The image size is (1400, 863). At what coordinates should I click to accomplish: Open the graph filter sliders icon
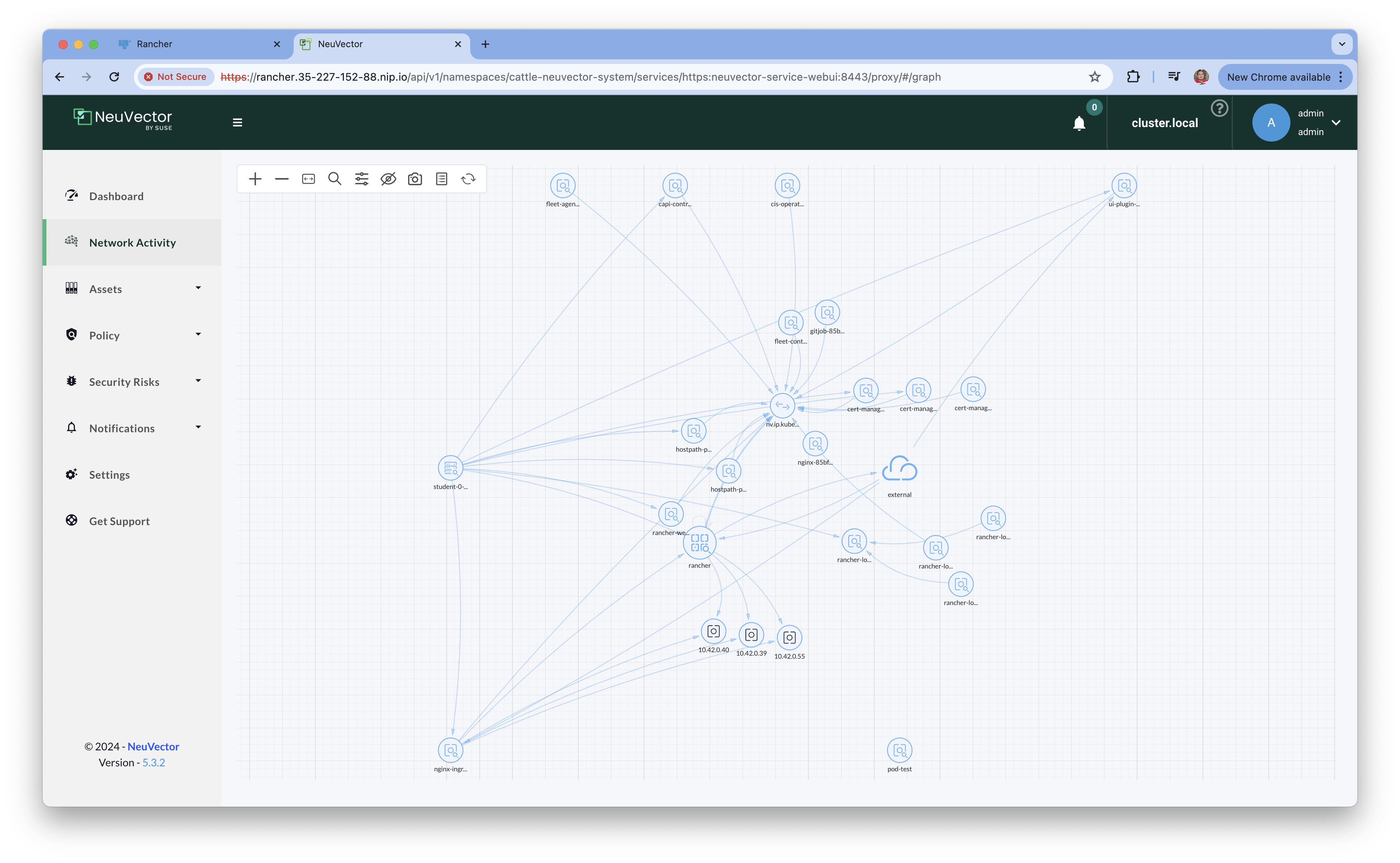pyautogui.click(x=362, y=179)
